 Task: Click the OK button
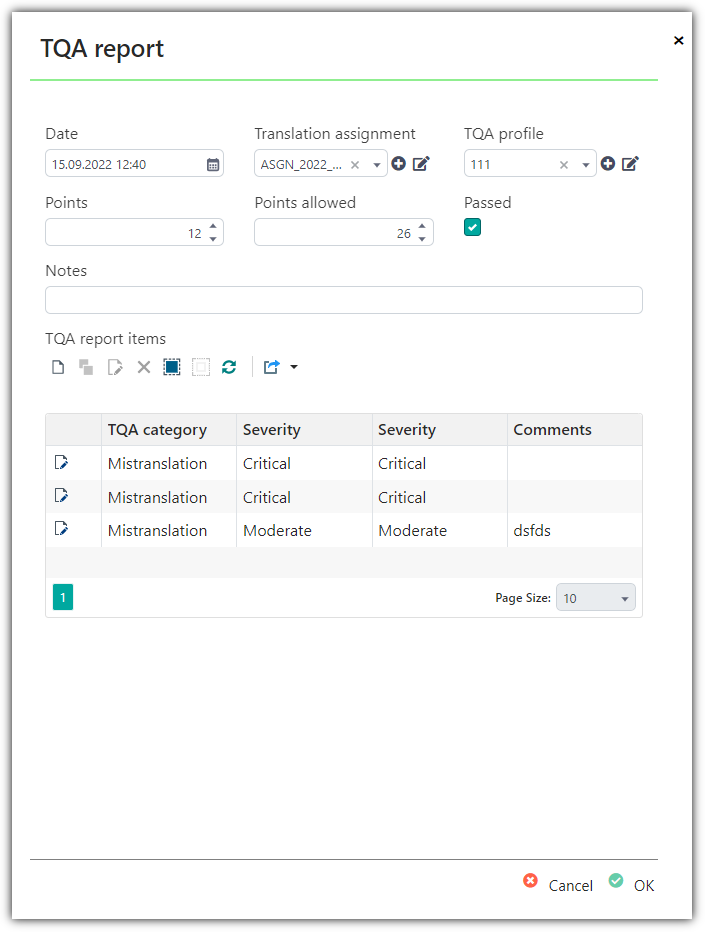(632, 884)
